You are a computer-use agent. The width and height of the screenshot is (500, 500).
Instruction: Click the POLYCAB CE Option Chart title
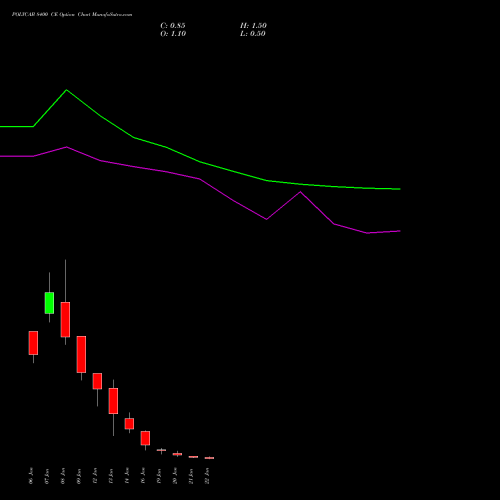point(72,15)
